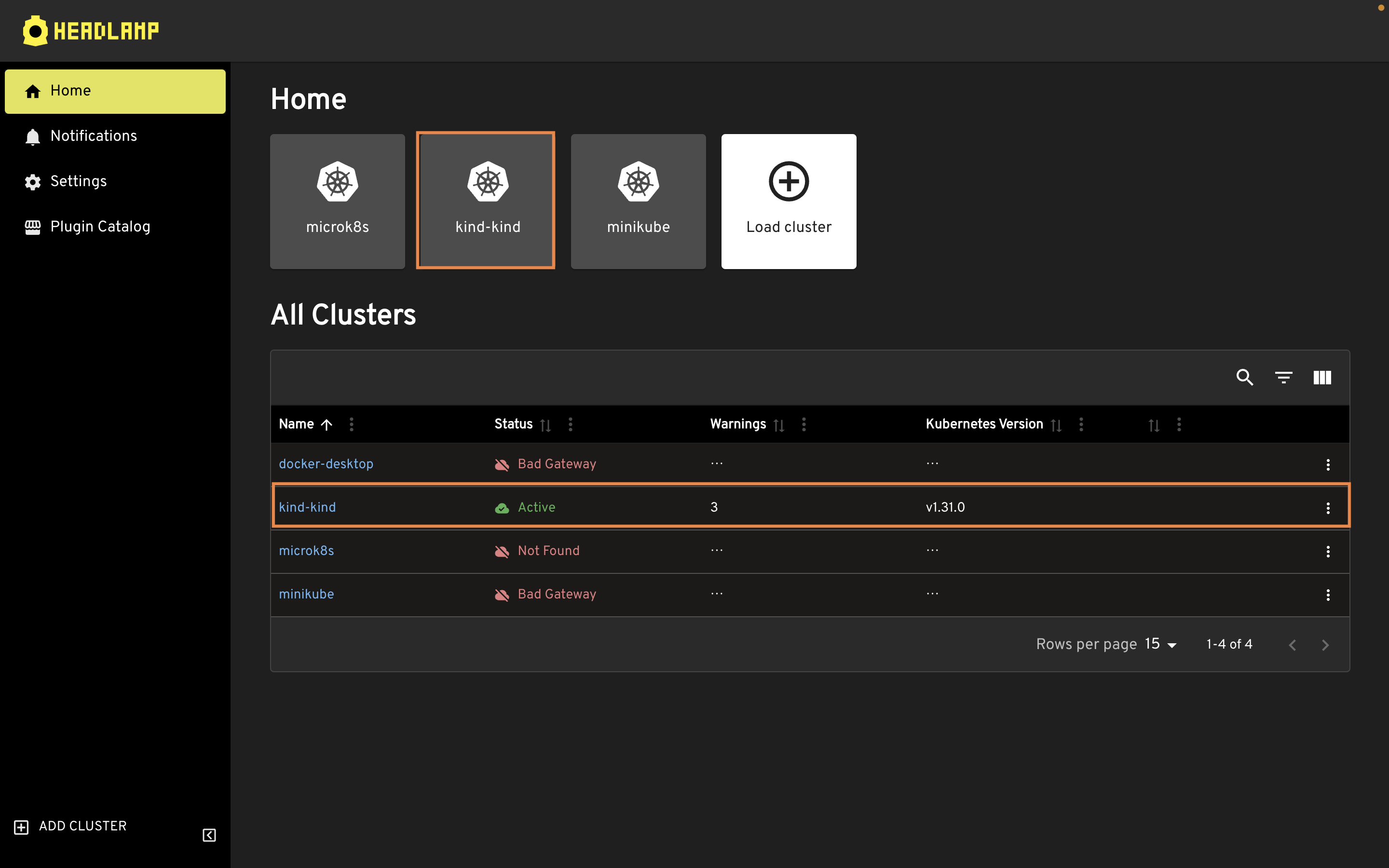Expand the Rows per page dropdown
This screenshot has width=1389, height=868.
(1160, 644)
